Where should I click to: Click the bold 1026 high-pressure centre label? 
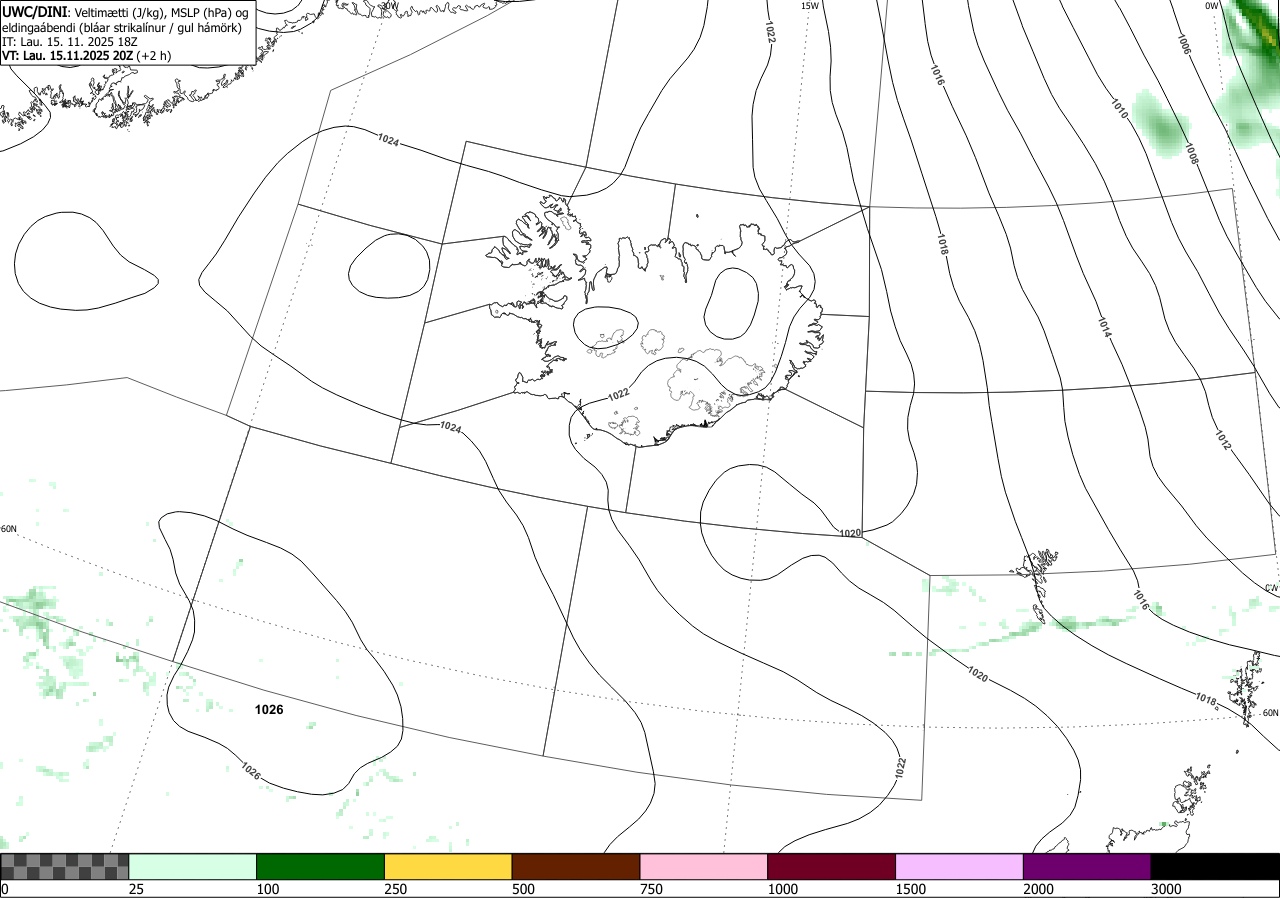[269, 709]
